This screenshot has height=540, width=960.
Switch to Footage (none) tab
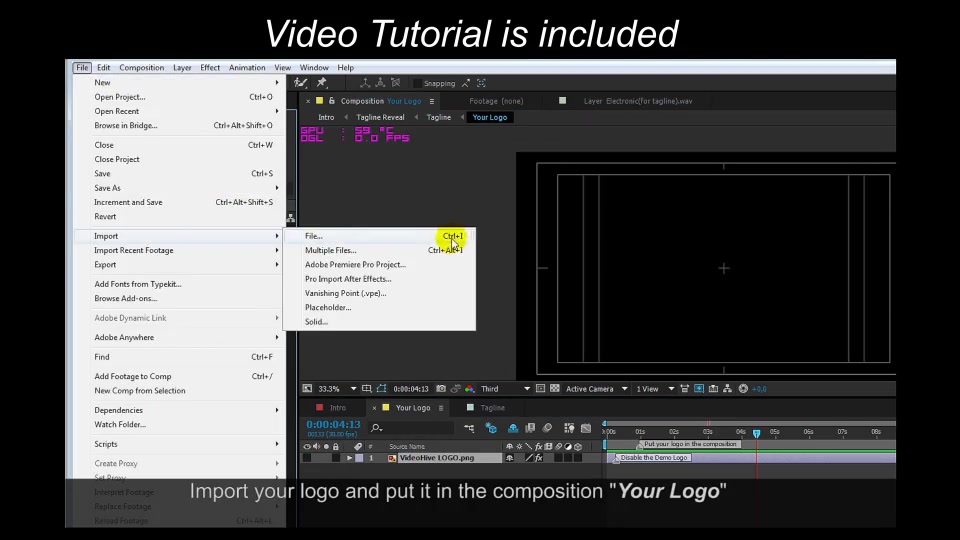[x=496, y=101]
